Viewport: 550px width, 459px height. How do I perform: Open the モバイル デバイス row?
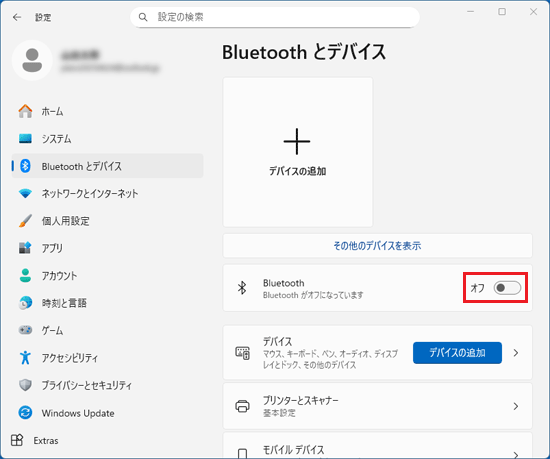click(x=377, y=446)
